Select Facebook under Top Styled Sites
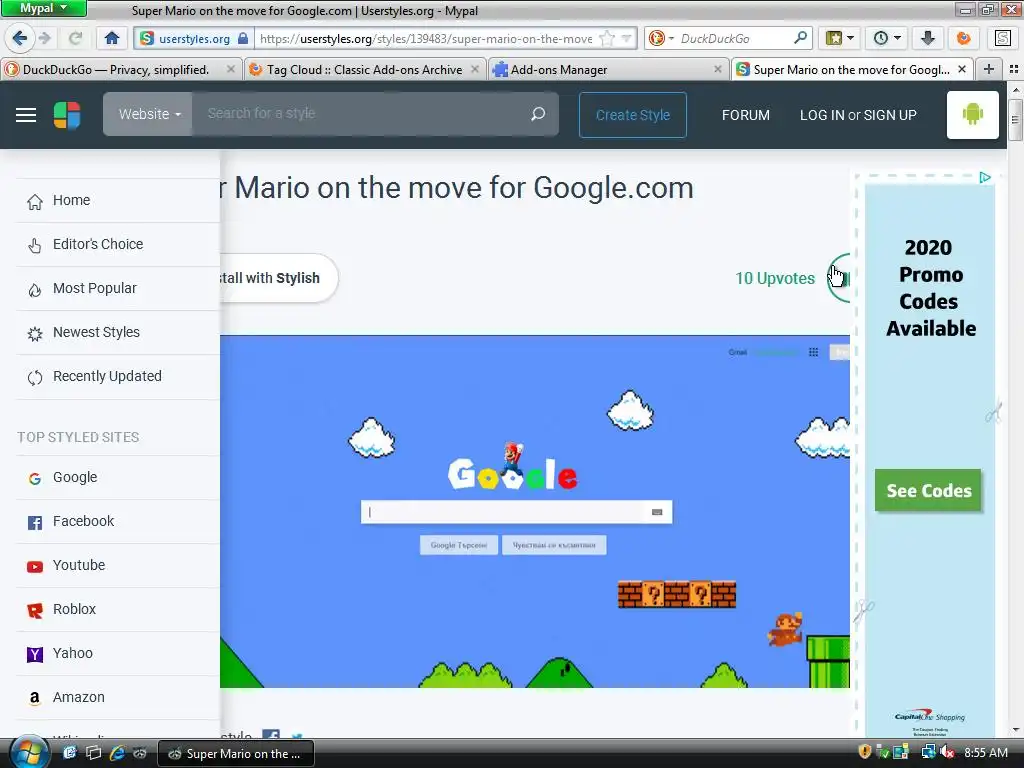 (117, 521)
